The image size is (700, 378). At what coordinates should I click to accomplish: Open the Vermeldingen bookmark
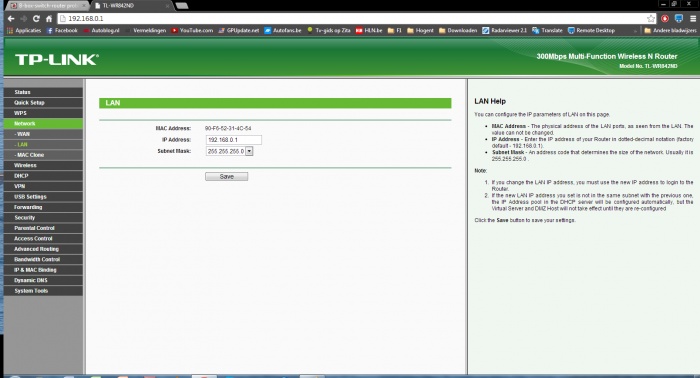click(146, 30)
